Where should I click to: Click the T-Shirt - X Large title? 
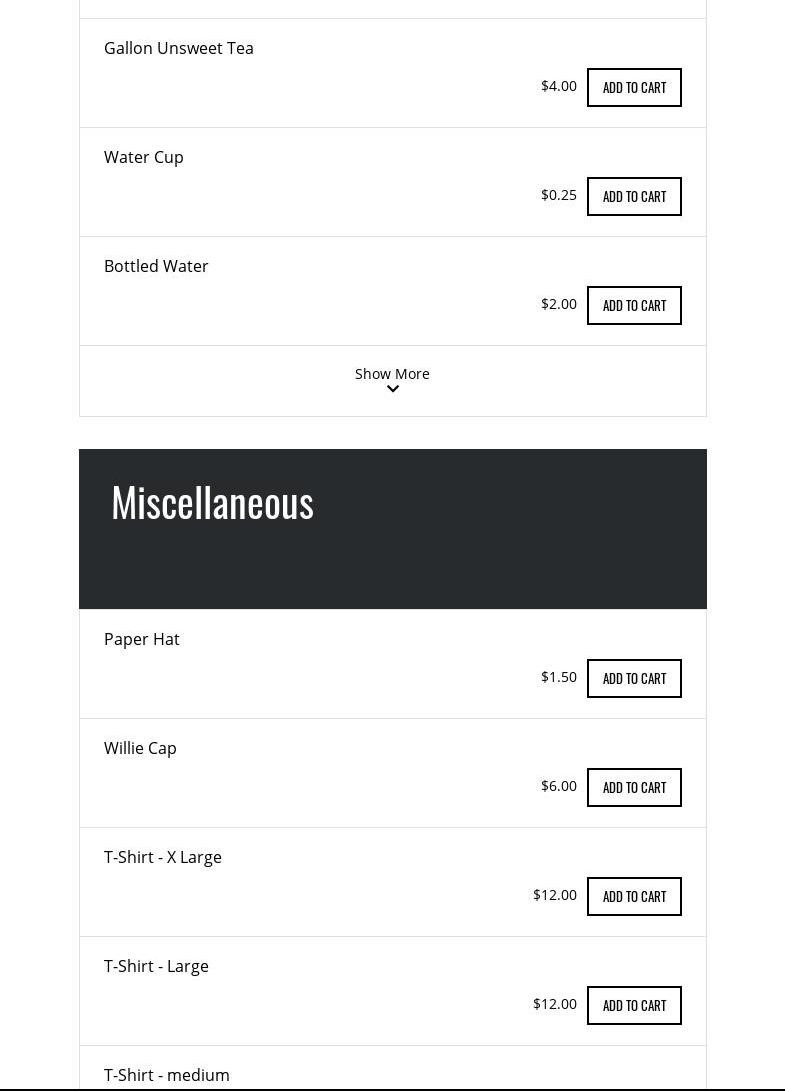point(163,857)
